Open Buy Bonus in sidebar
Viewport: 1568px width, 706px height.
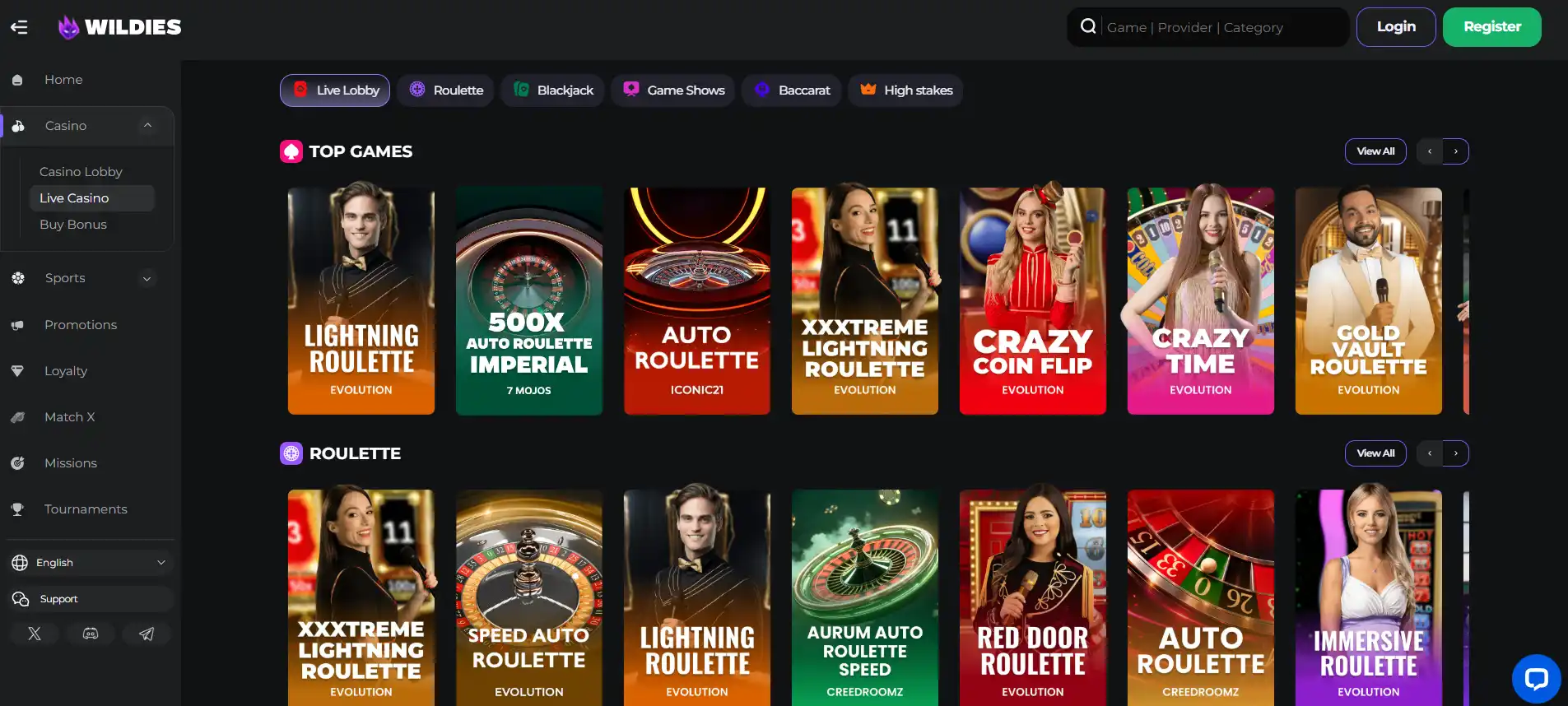pyautogui.click(x=73, y=225)
